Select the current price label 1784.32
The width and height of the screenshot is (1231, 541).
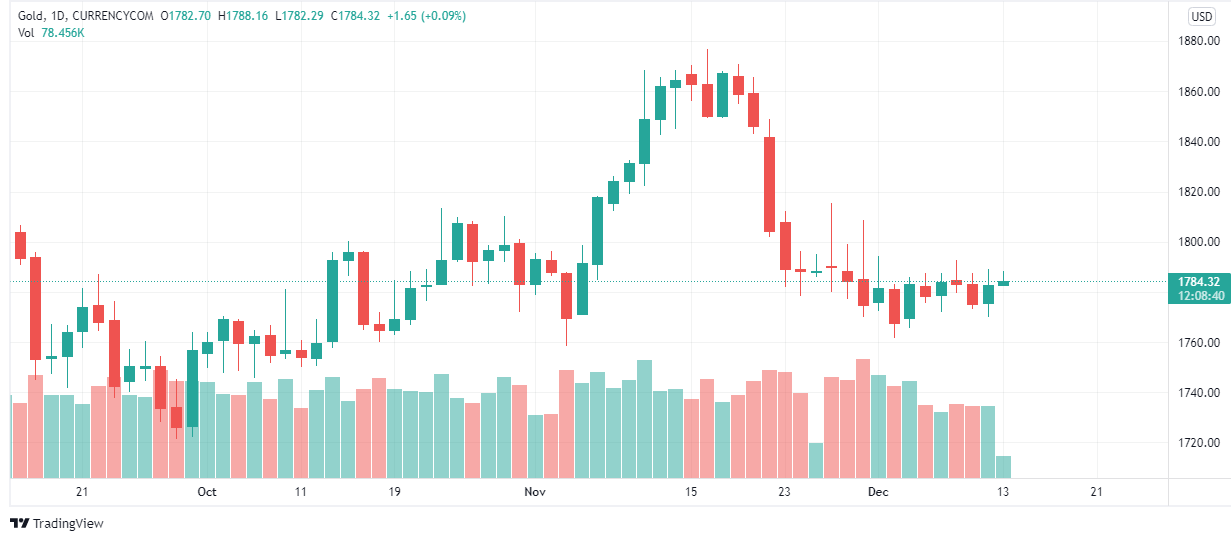(1199, 282)
